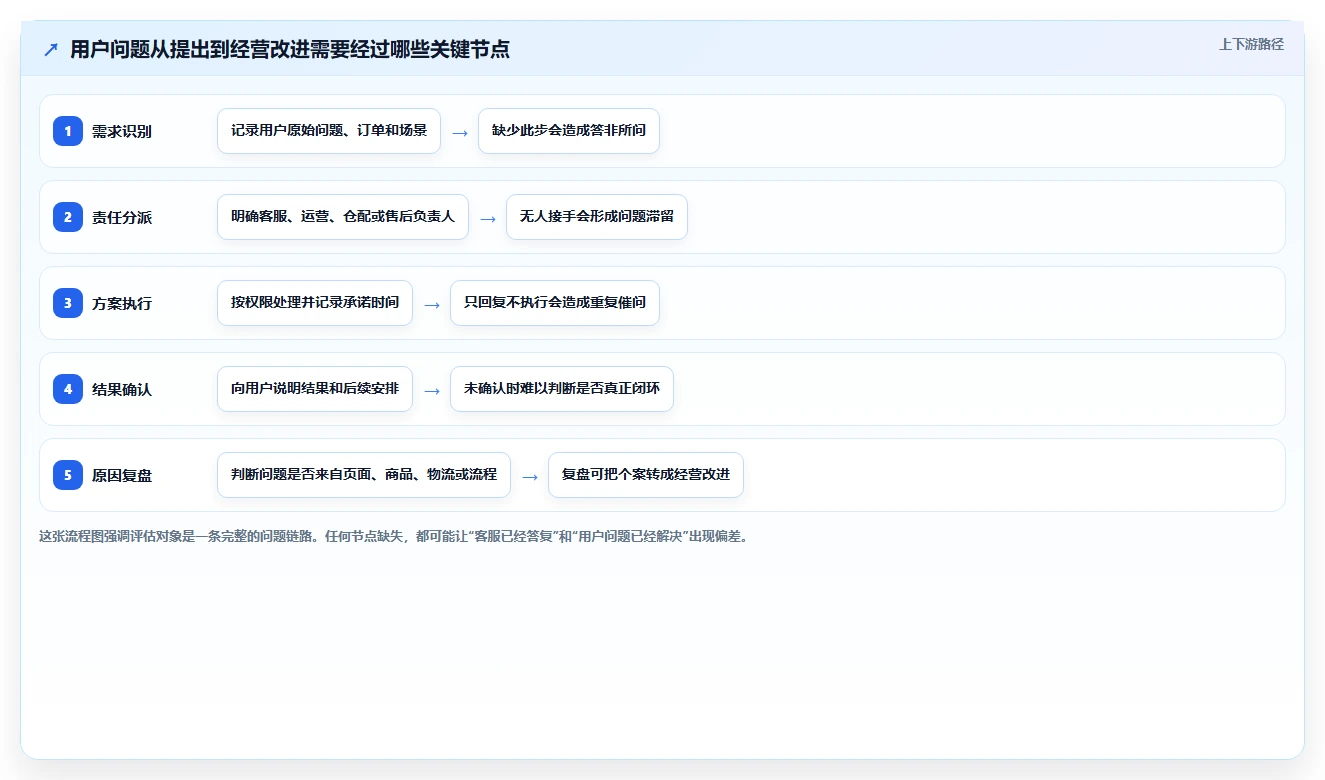1325x780 pixels.
Task: Select the 复盘可把个案转成经营改进 box
Action: (x=646, y=475)
